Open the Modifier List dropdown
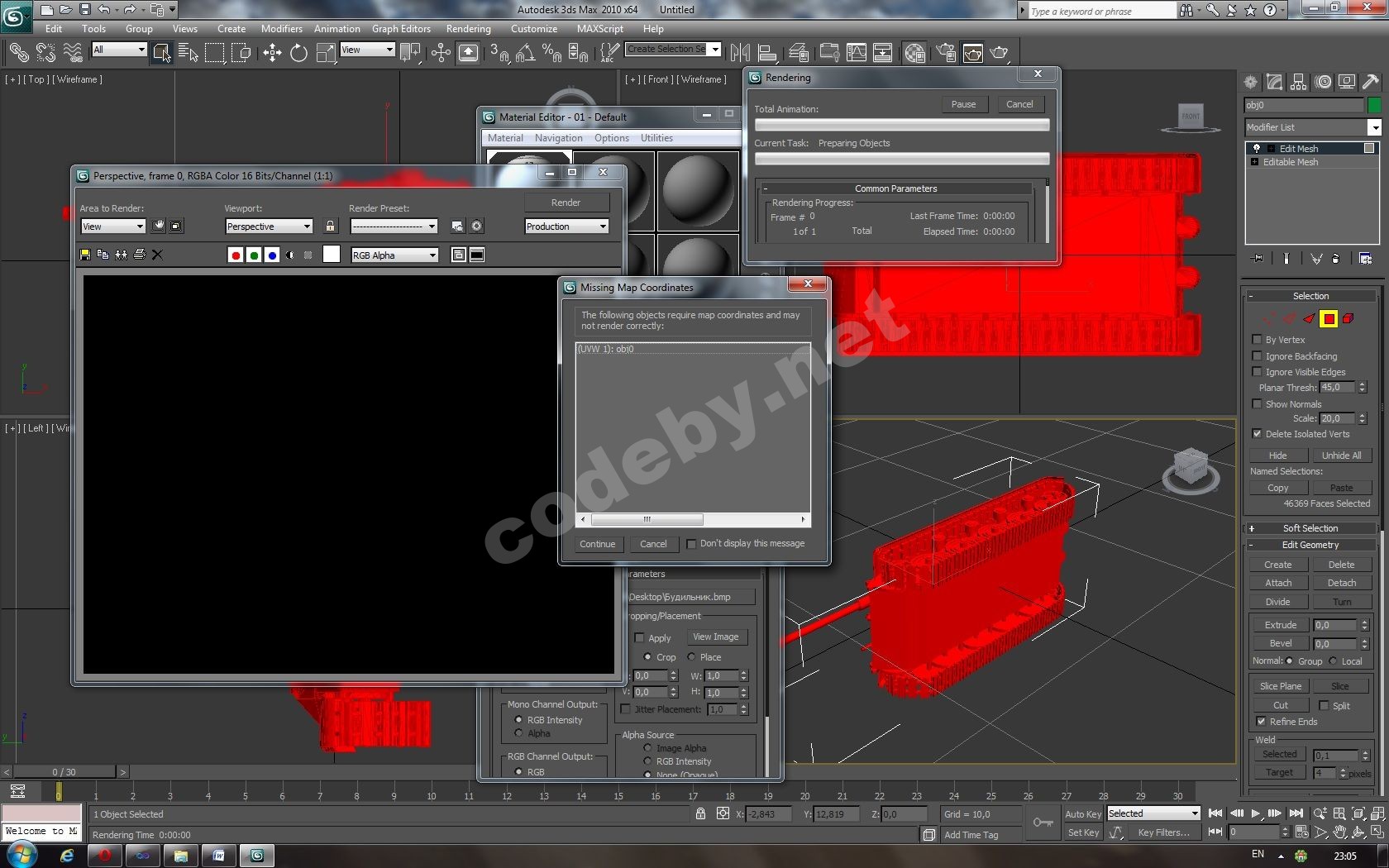Screen dimensions: 1389x868 coord(1313,127)
